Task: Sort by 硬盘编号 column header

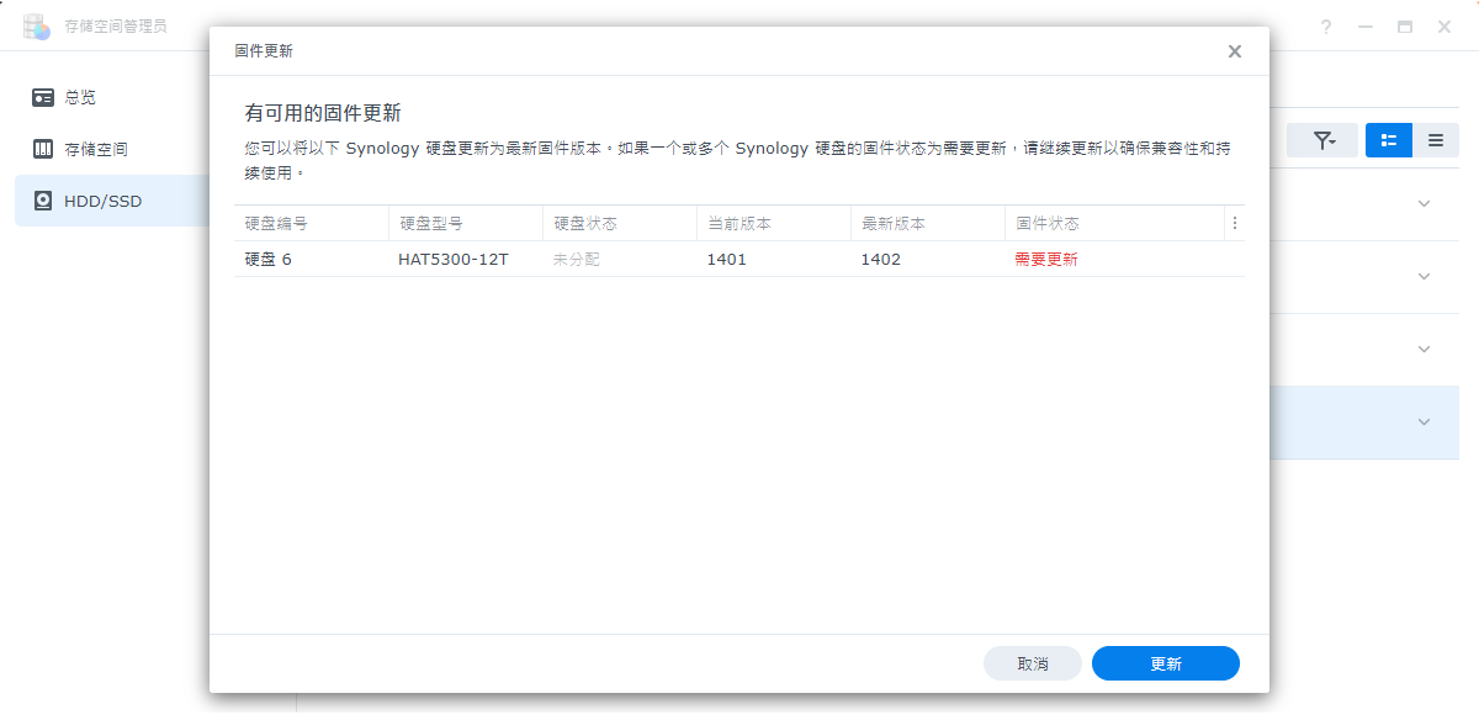Action: [x=311, y=223]
